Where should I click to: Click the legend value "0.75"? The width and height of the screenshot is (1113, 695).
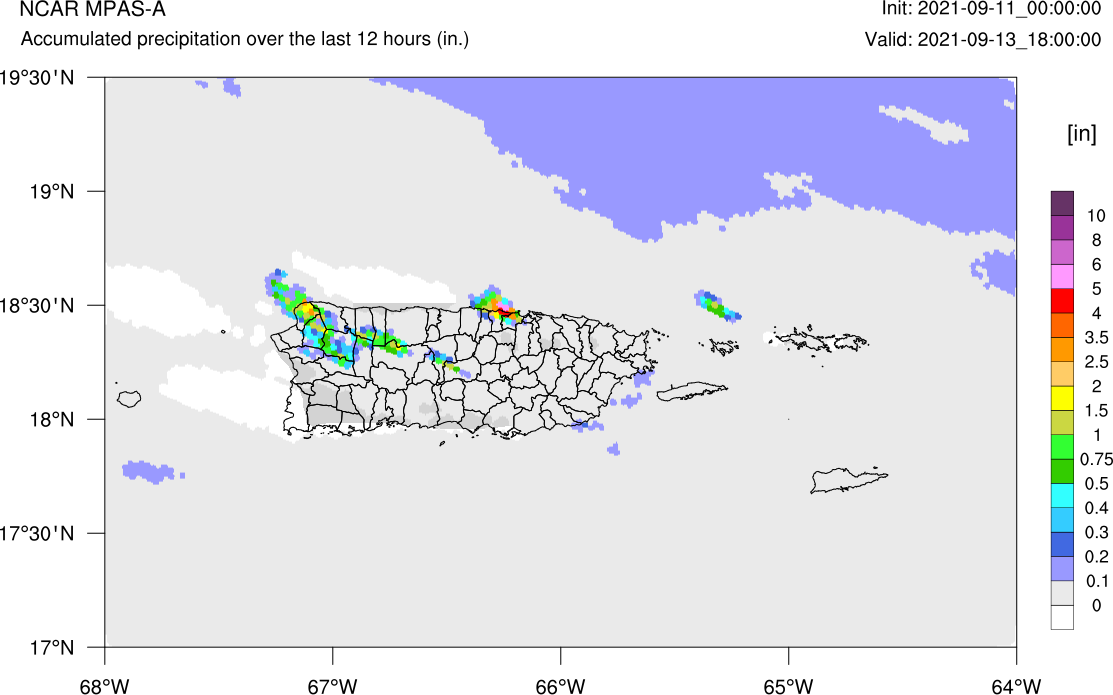(1096, 459)
